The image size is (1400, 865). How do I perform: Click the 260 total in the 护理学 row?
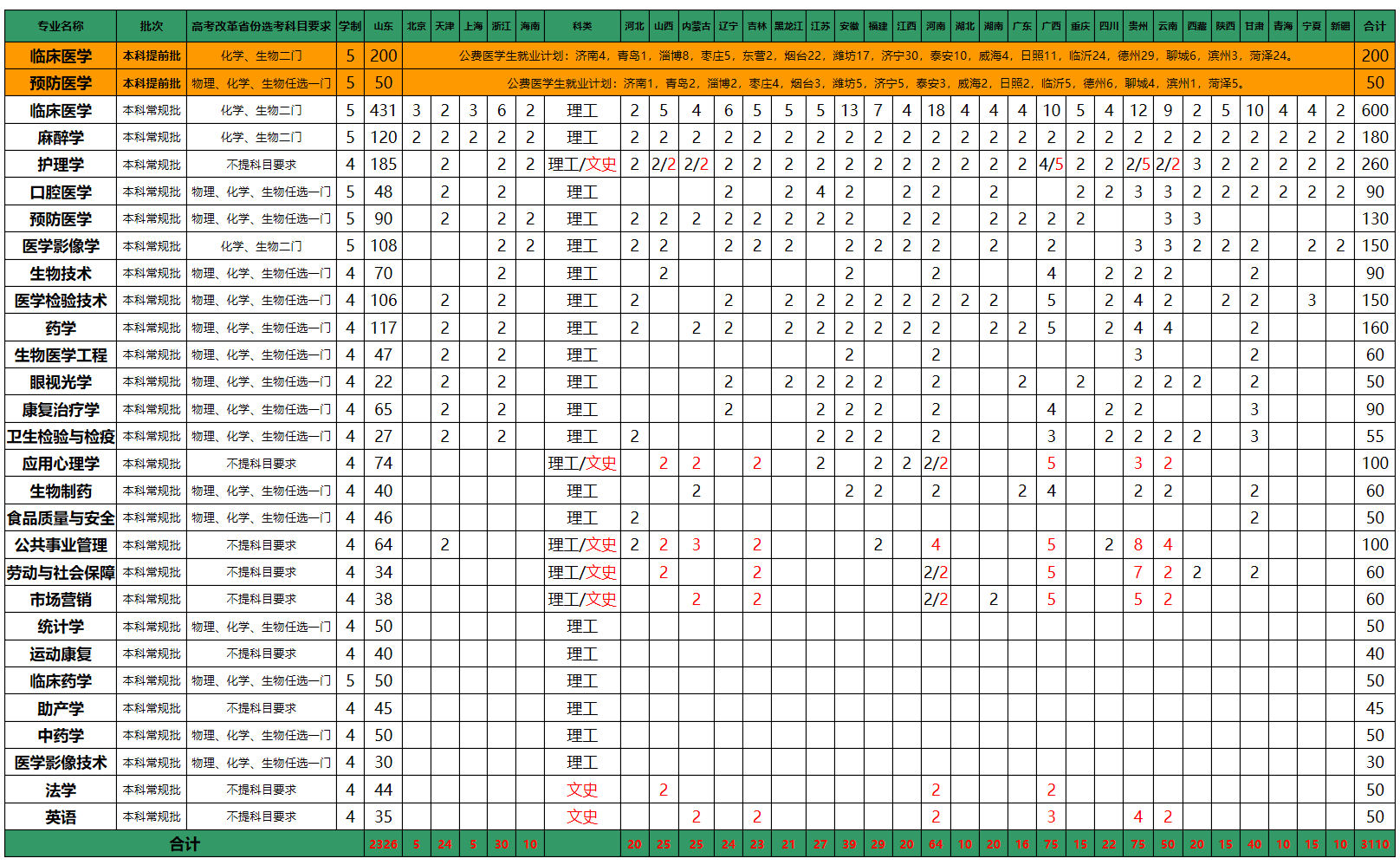pos(1375,164)
